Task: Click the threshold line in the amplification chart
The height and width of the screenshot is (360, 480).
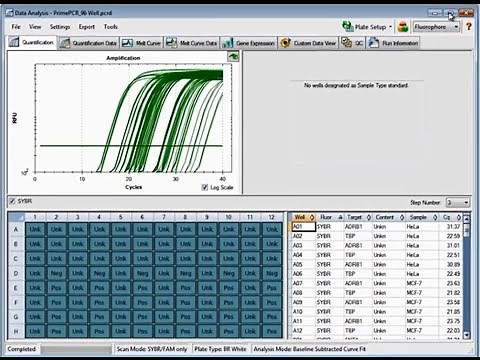Action: click(131, 146)
